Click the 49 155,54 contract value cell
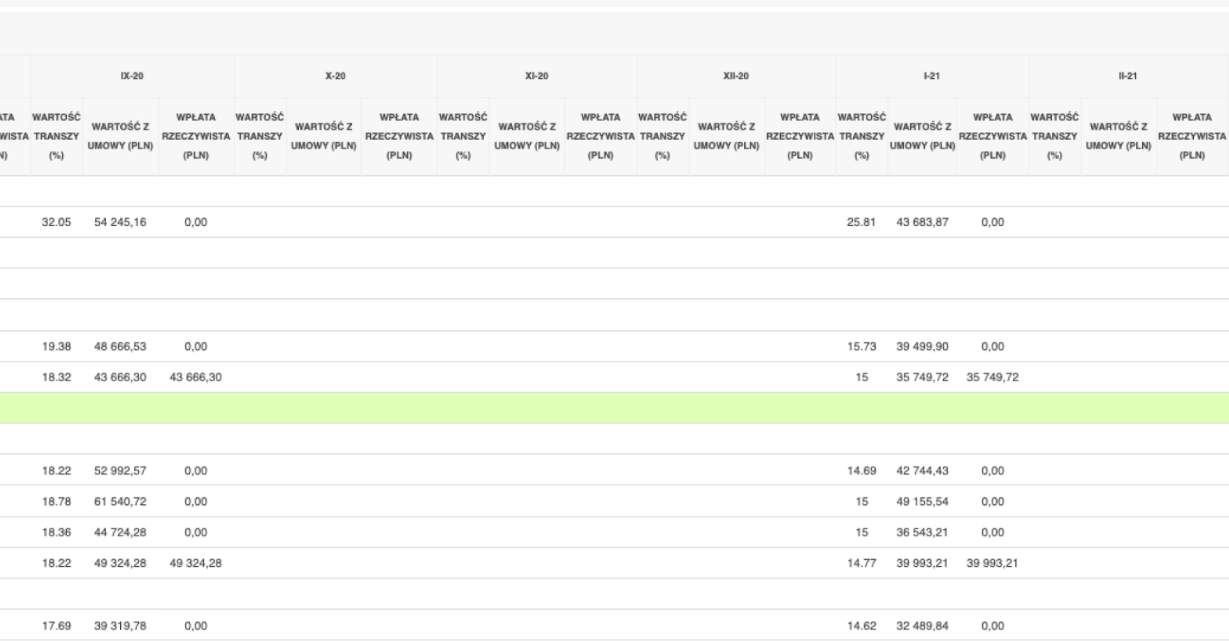Image resolution: width=1229 pixels, height=641 pixels. pyautogui.click(x=922, y=501)
